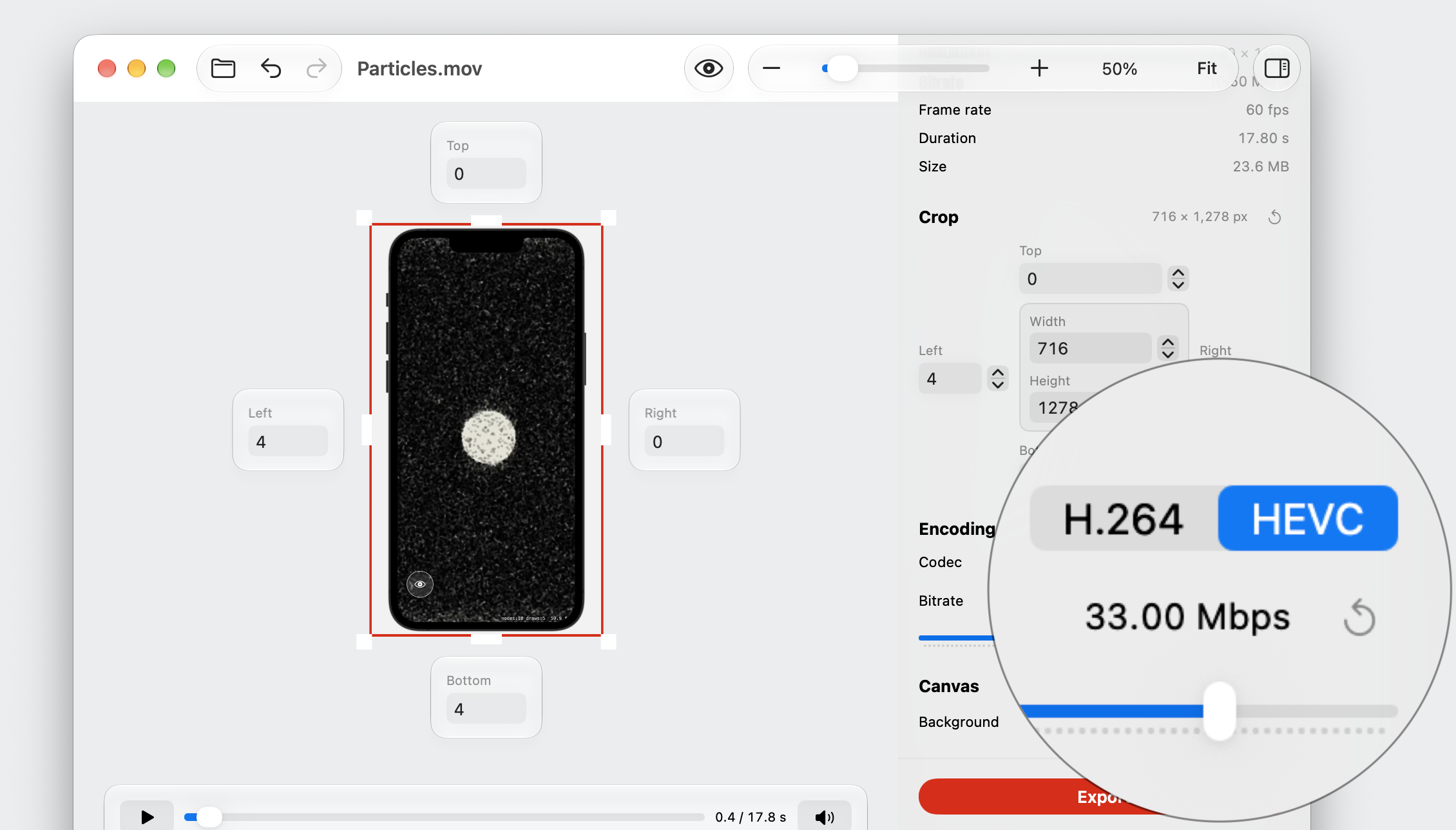
Task: Select the HEVC codec
Action: (x=1308, y=519)
